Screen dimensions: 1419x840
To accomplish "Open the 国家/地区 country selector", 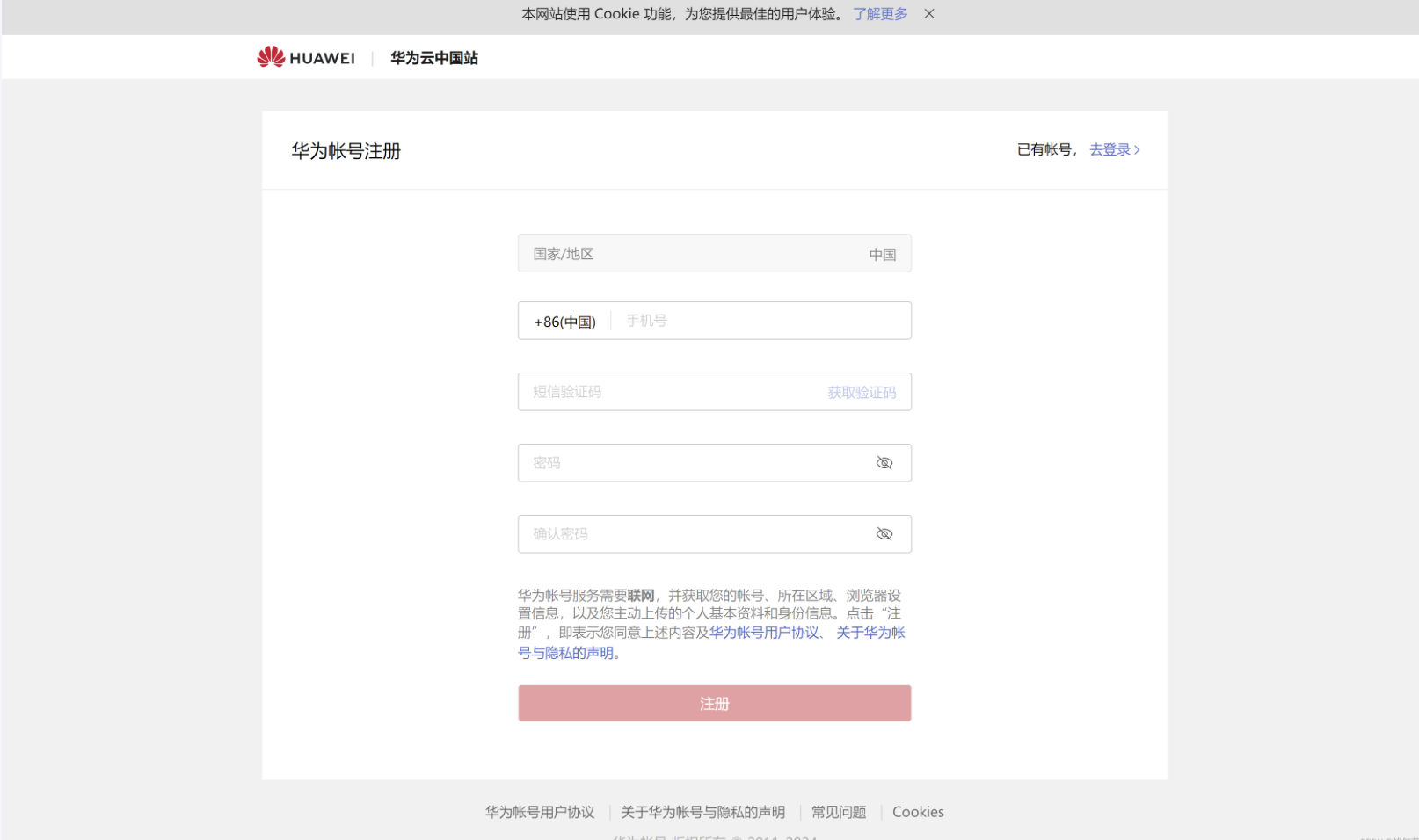I will coord(714,254).
